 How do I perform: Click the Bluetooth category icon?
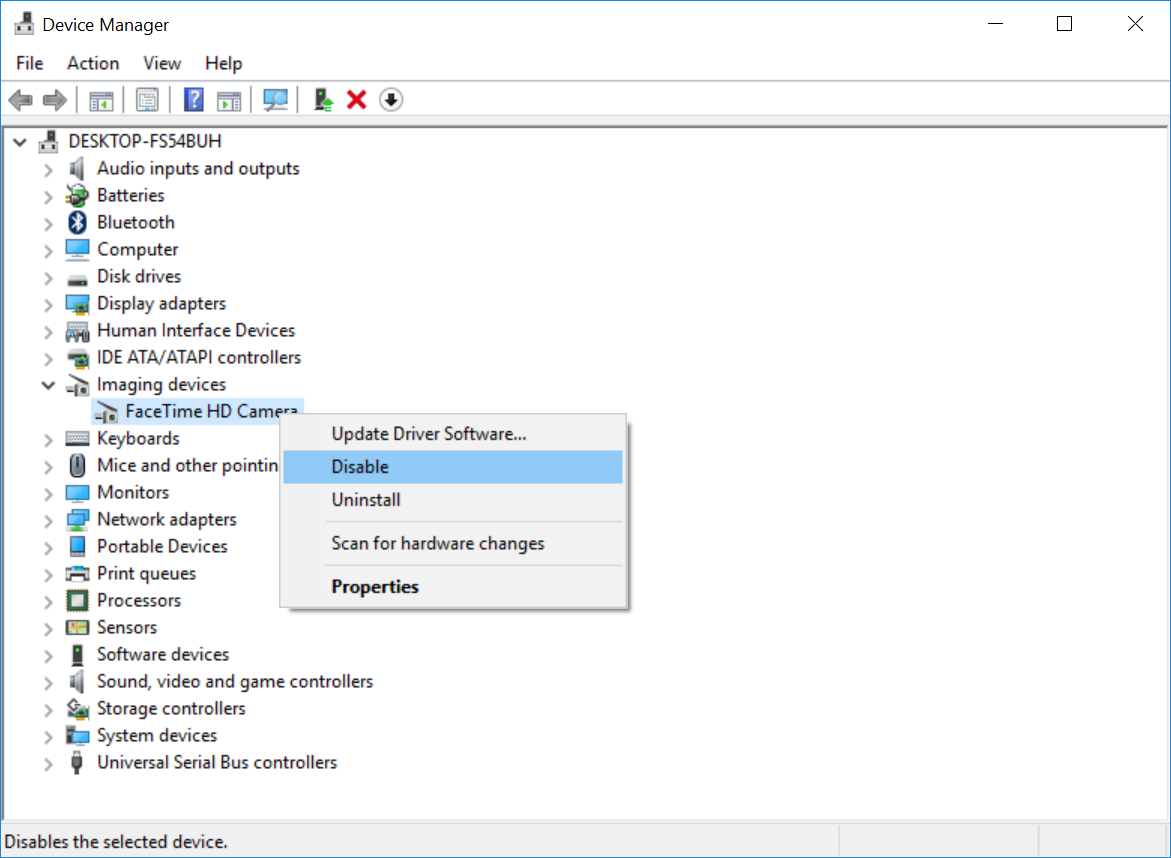[x=77, y=222]
